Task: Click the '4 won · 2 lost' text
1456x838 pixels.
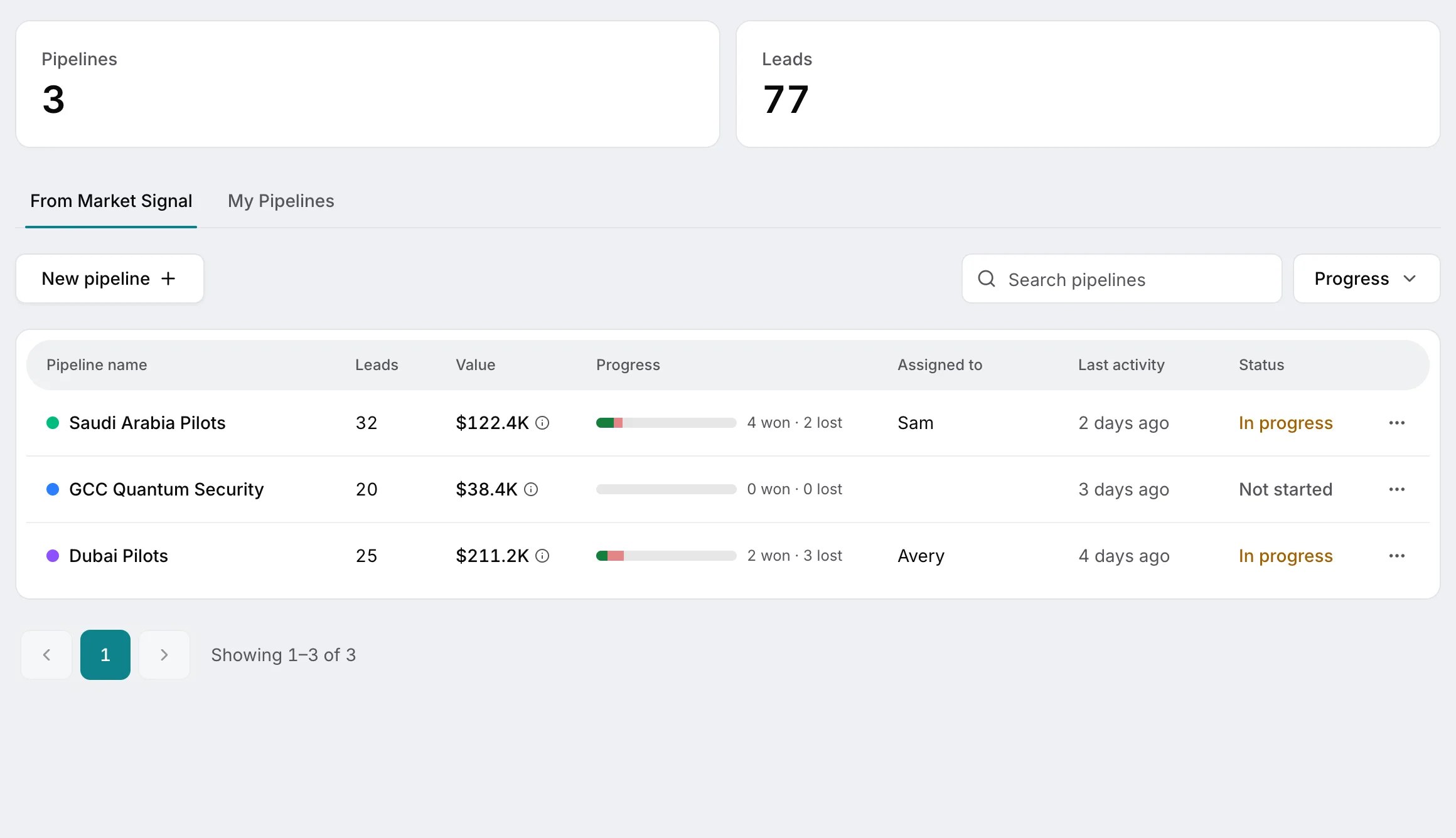Action: pyautogui.click(x=795, y=423)
